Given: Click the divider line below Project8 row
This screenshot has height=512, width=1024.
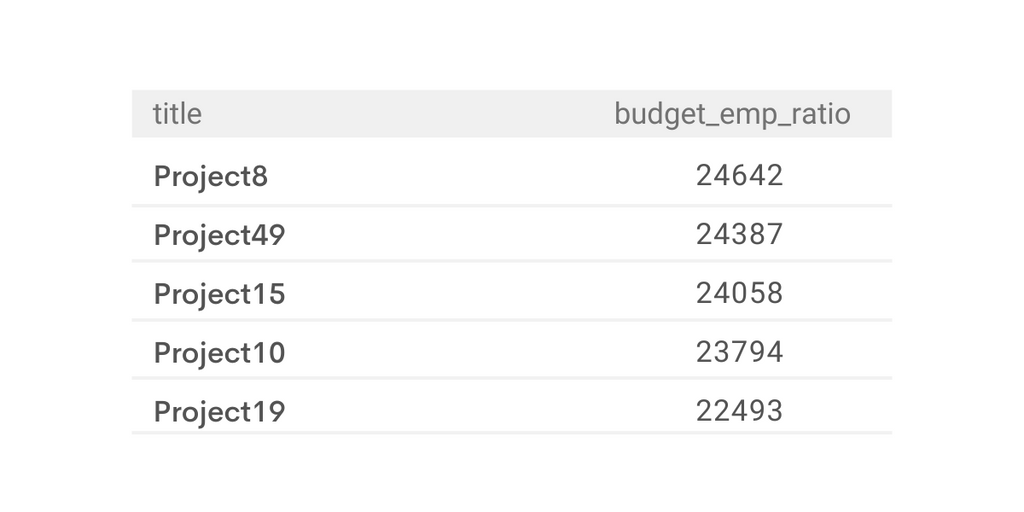Looking at the screenshot, I should [512, 206].
